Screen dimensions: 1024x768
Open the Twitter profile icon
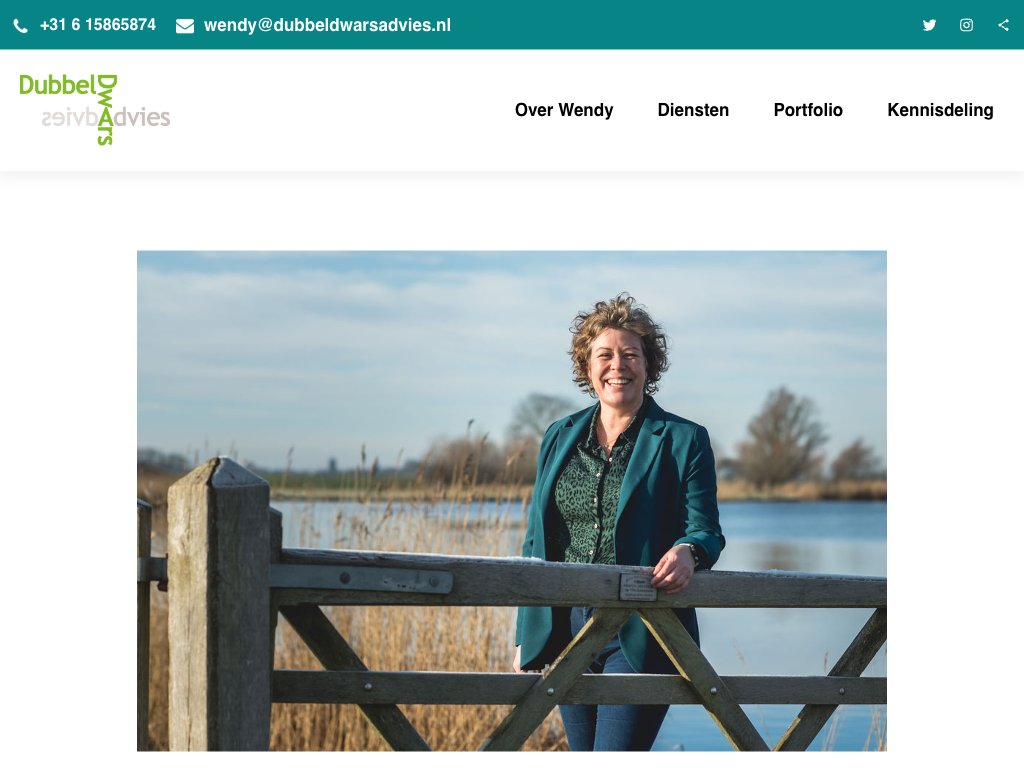[x=929, y=25]
